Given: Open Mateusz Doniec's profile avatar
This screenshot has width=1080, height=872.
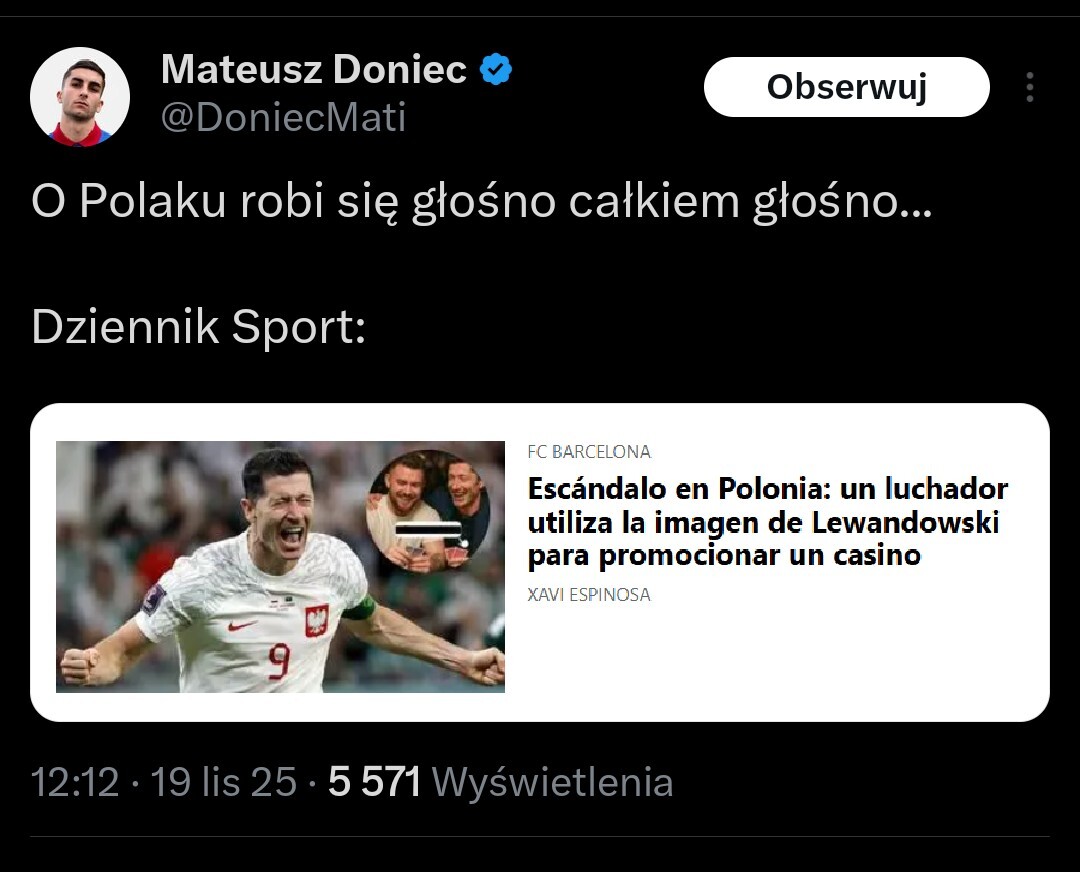Looking at the screenshot, I should (x=80, y=96).
